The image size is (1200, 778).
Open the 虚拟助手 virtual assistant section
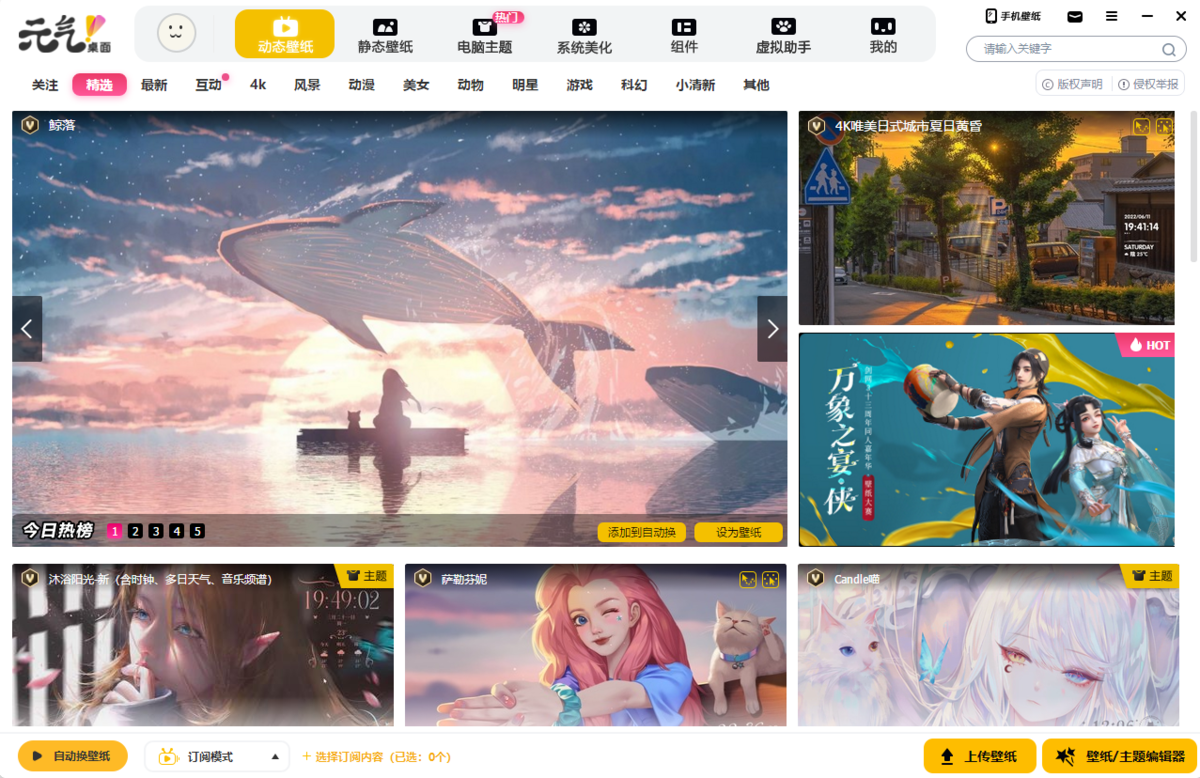[x=783, y=35]
